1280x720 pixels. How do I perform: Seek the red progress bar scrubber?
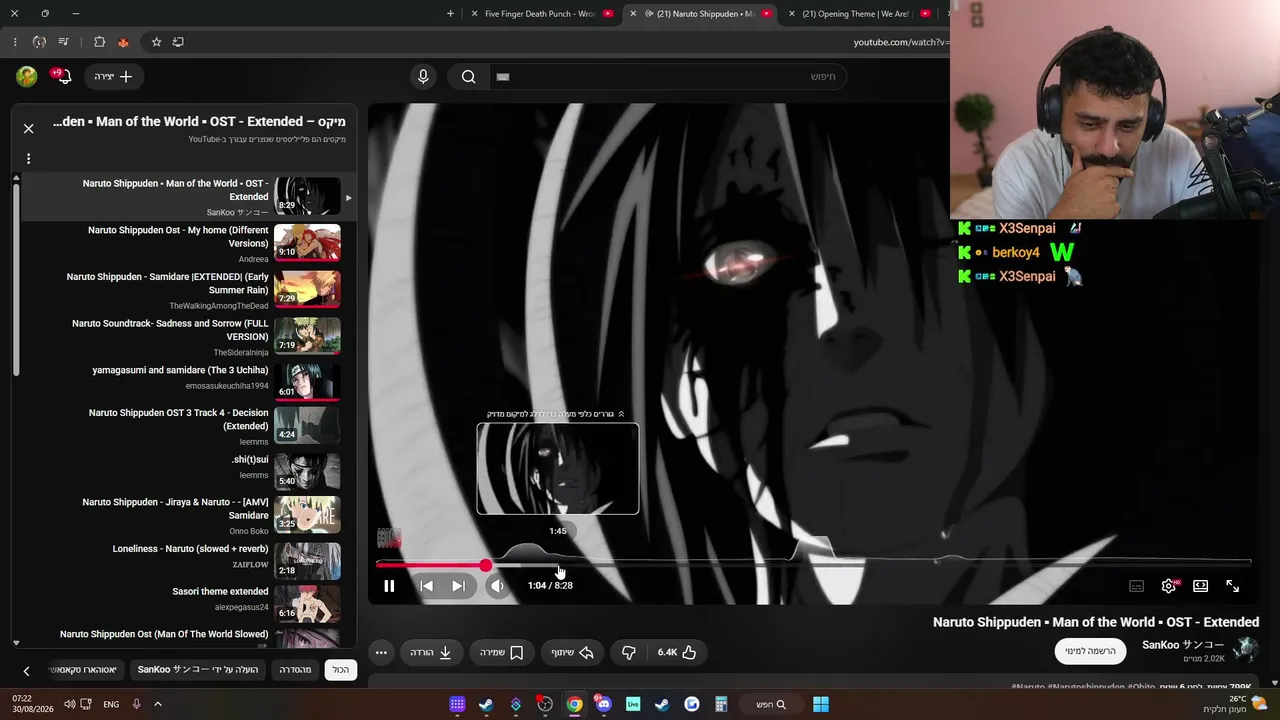coord(485,565)
